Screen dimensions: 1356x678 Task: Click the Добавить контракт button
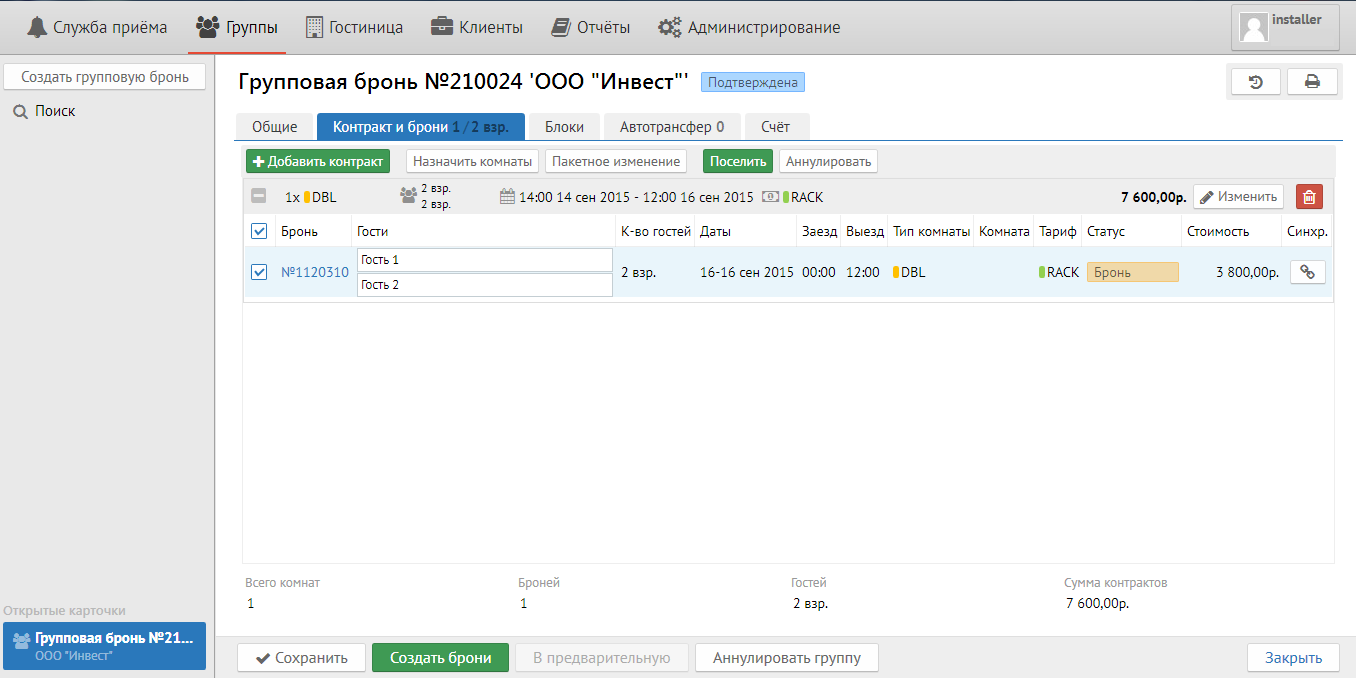(x=318, y=161)
